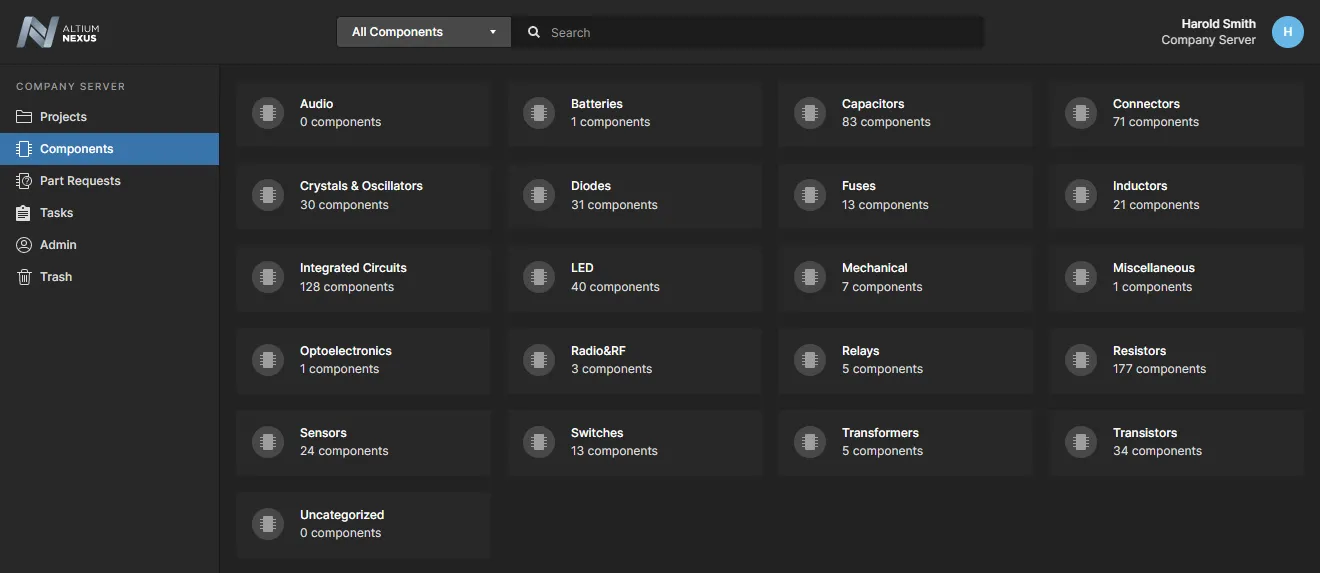Click into the Search field
The height and width of the screenshot is (573, 1320).
(760, 32)
